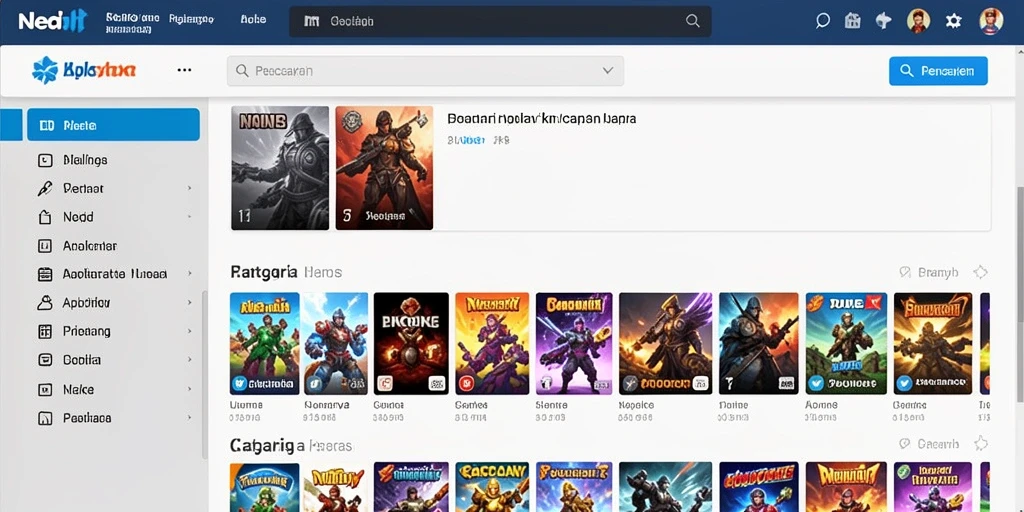Screen dimensions: 1024x512
Task: Click the grid icon next to Prleaang
Action: 45,331
